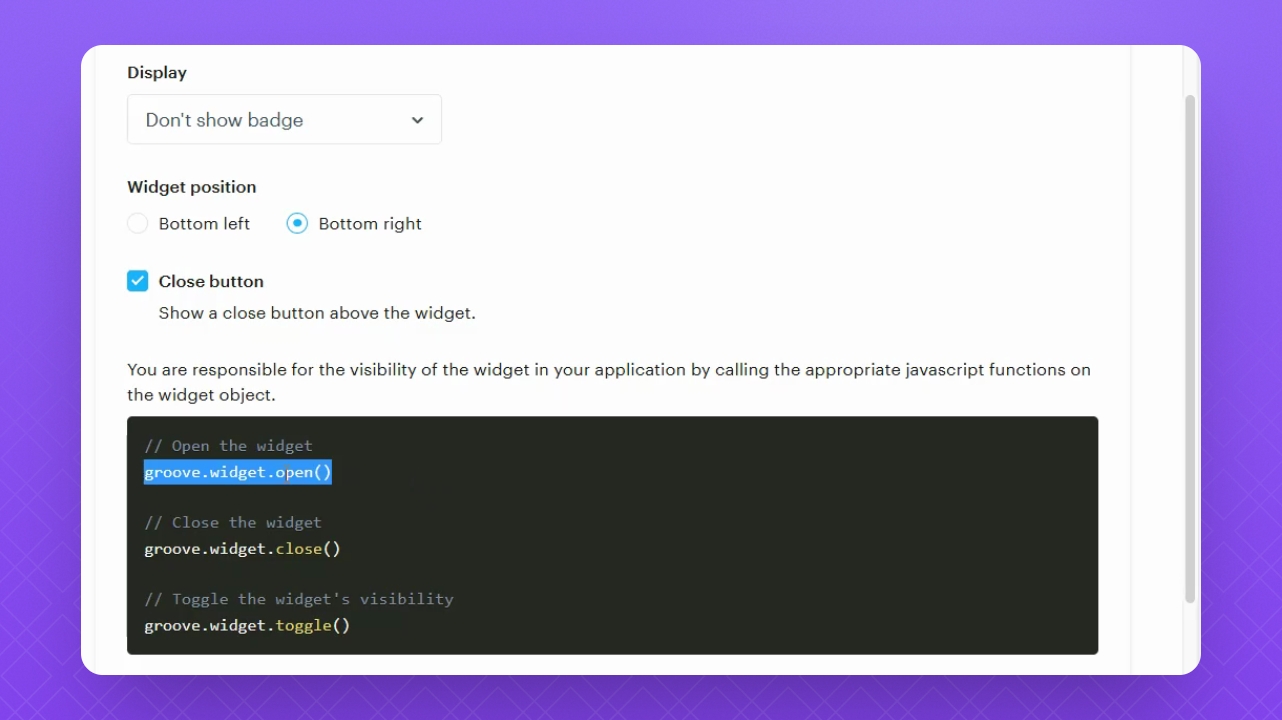Click the chevron arrow in Display dropdown
The width and height of the screenshot is (1282, 720).
click(x=418, y=120)
